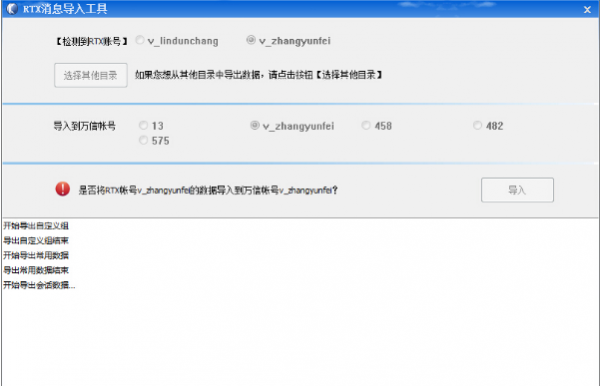Click the RTX消息导入工具 app logo icon
Screen dimensions: 600x386
(12, 8)
